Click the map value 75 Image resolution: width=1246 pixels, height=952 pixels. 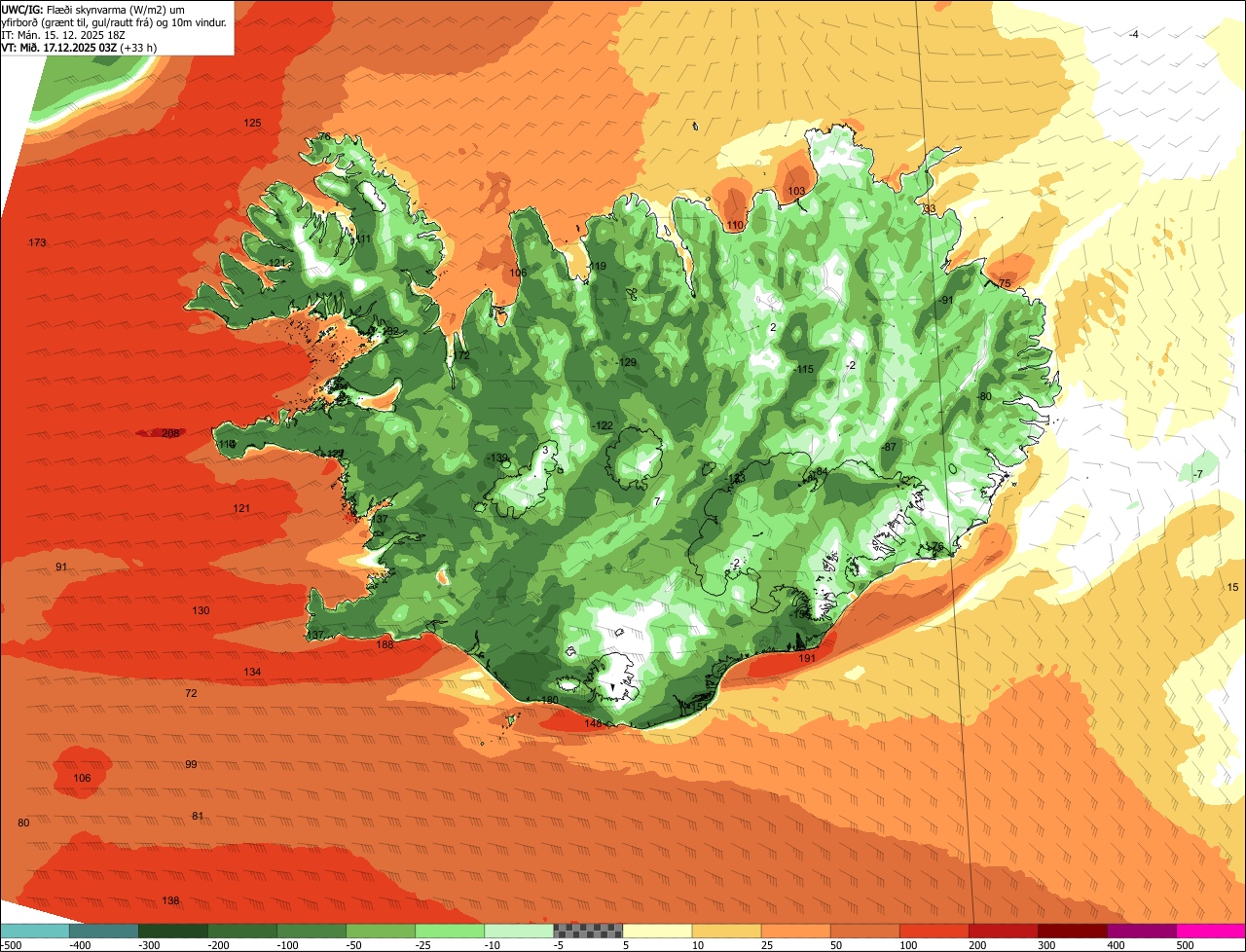(x=1006, y=283)
